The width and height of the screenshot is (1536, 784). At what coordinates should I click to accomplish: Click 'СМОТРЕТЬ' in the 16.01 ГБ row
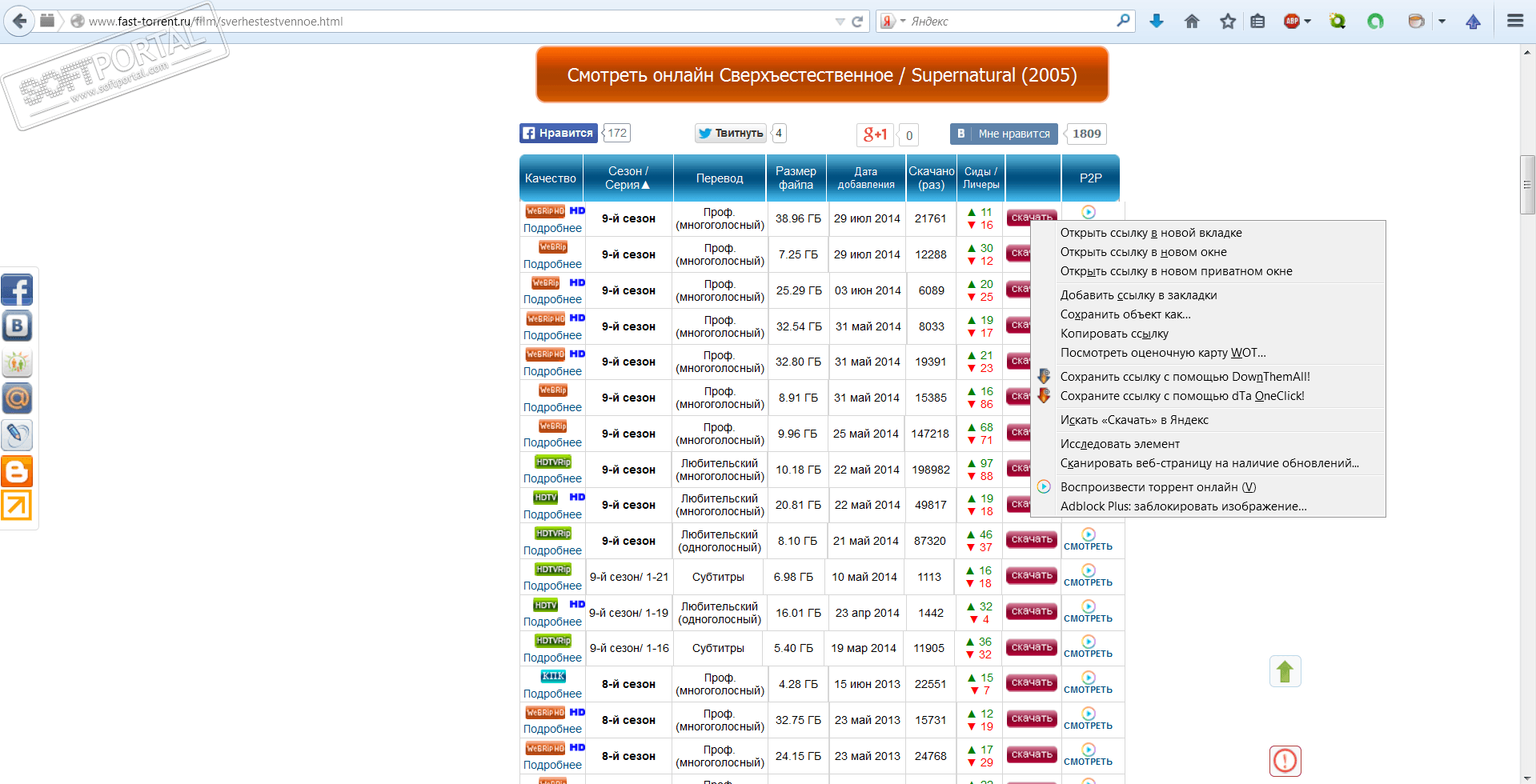coord(1088,618)
